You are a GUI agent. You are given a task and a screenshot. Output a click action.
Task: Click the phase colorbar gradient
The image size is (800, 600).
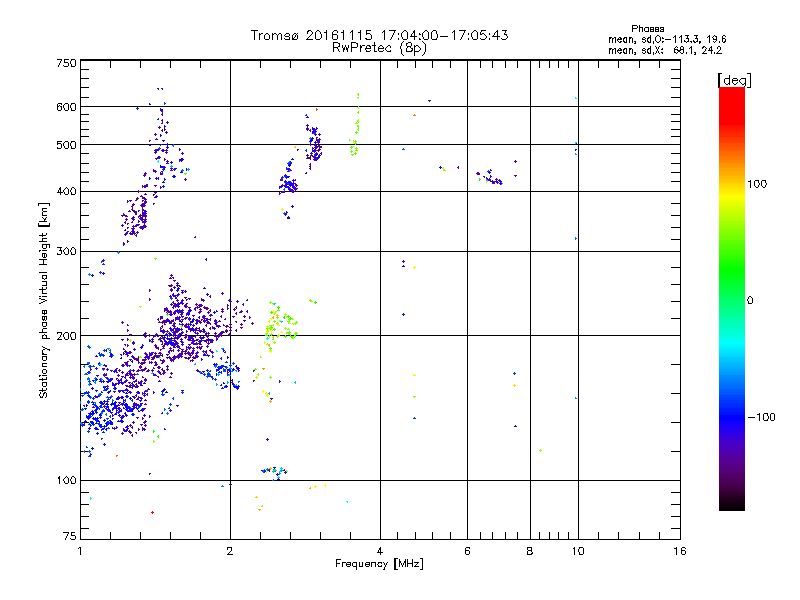point(732,298)
